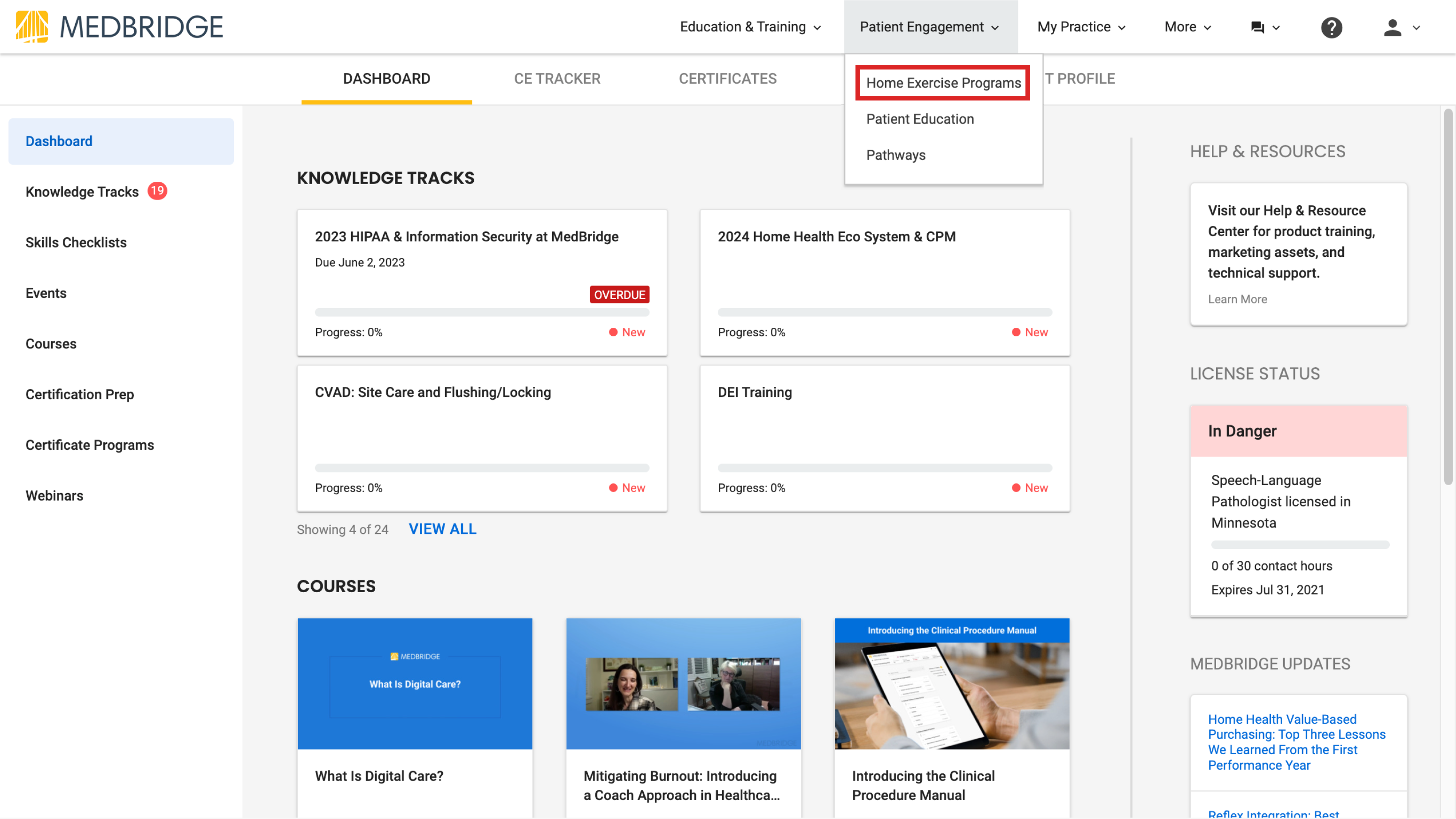Viewport: 1456px width, 819px height.
Task: Switch to the Dashboard tab
Action: 386,78
